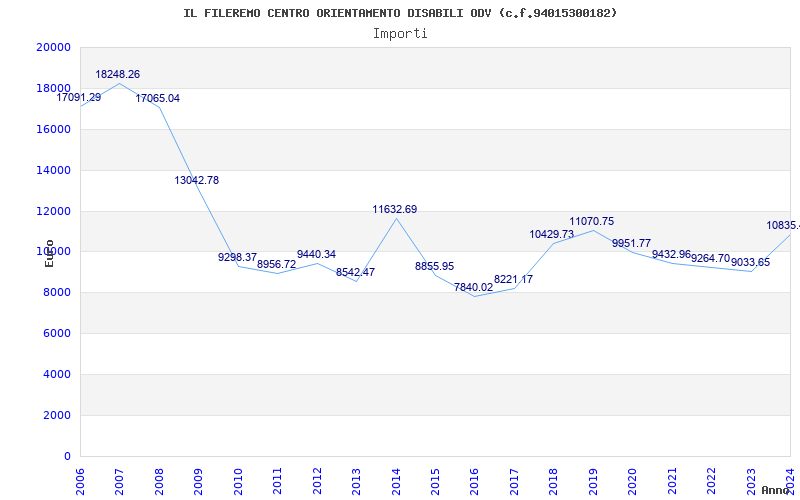Image resolution: width=800 pixels, height=500 pixels.
Task: Click the 8542.47 data label
Action: point(355,272)
